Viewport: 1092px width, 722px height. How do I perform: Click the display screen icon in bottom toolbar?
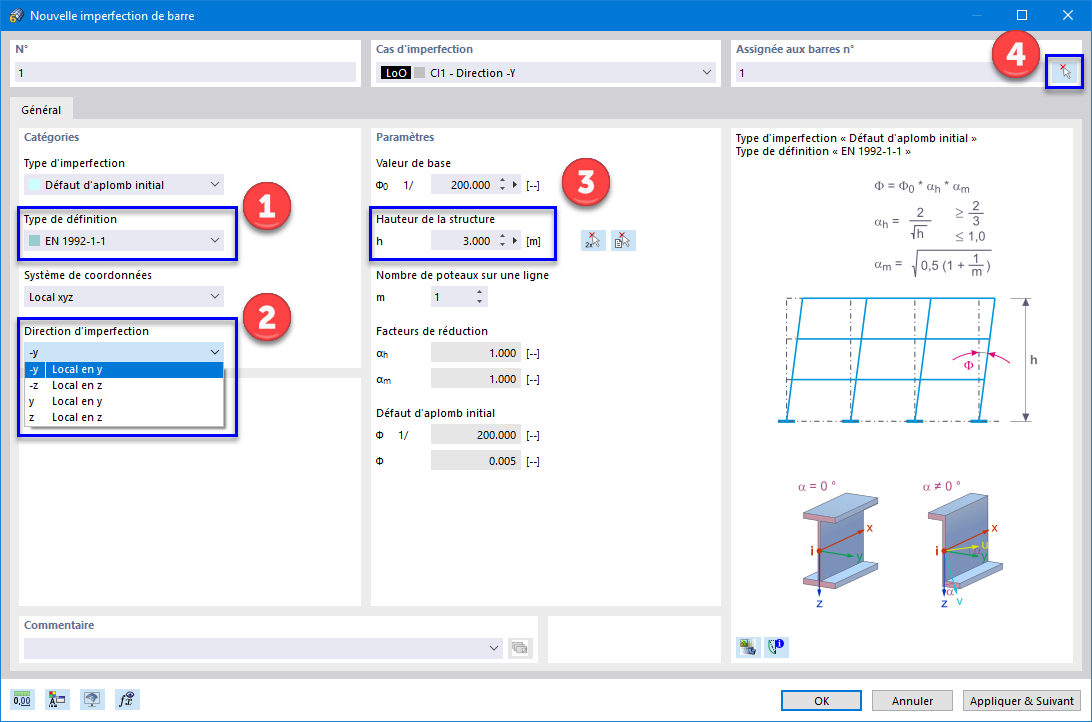[92, 700]
